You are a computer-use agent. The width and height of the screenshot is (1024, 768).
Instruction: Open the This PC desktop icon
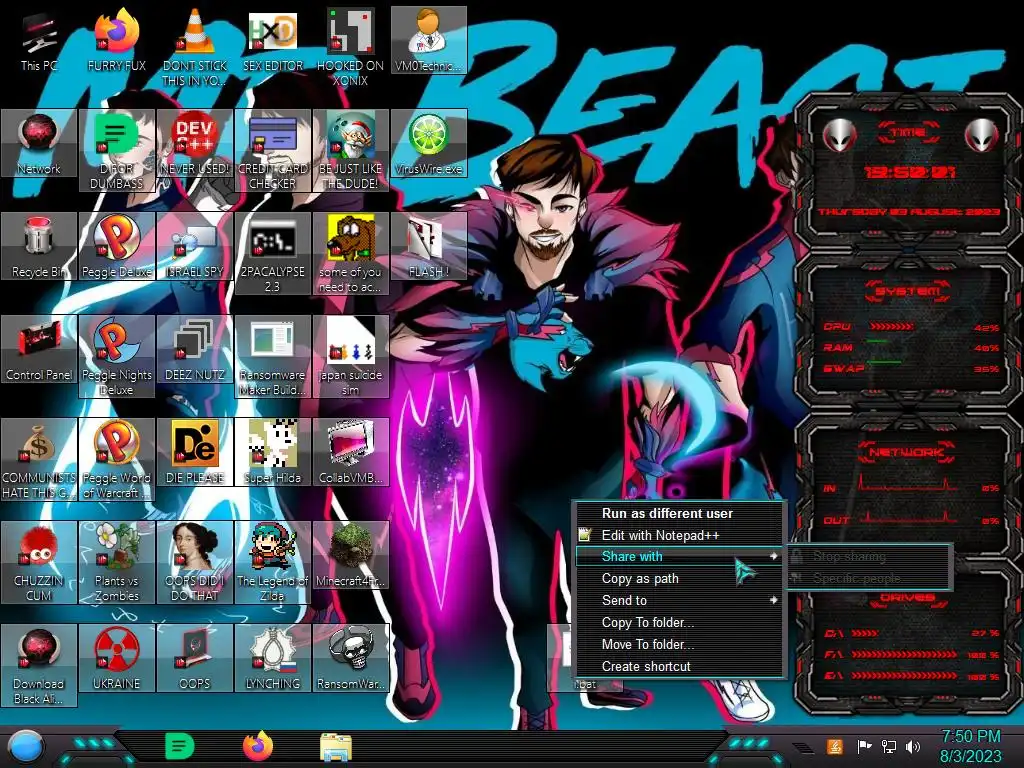[x=39, y=40]
